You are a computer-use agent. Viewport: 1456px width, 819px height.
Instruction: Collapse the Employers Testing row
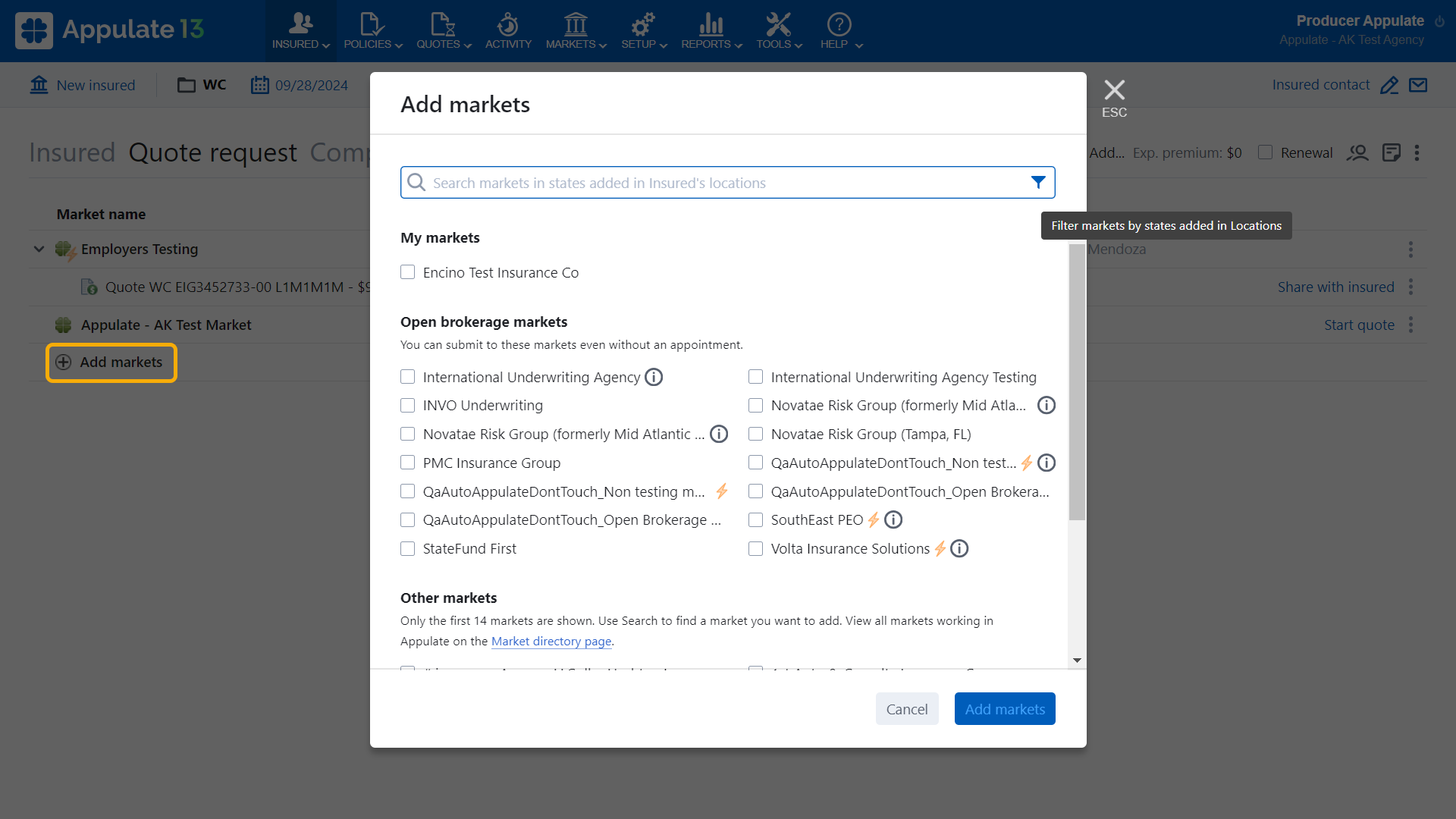[39, 249]
